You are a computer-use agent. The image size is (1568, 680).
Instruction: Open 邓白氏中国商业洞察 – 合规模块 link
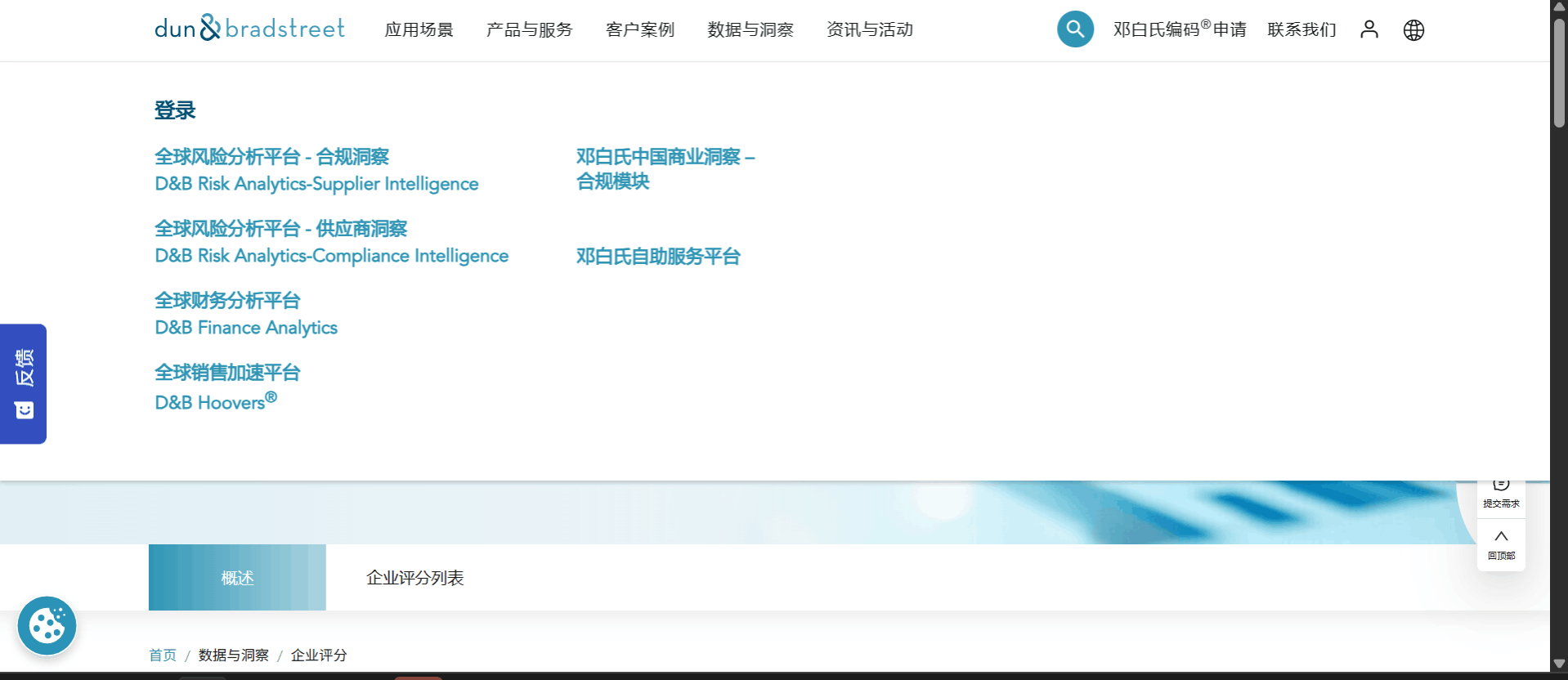click(665, 168)
